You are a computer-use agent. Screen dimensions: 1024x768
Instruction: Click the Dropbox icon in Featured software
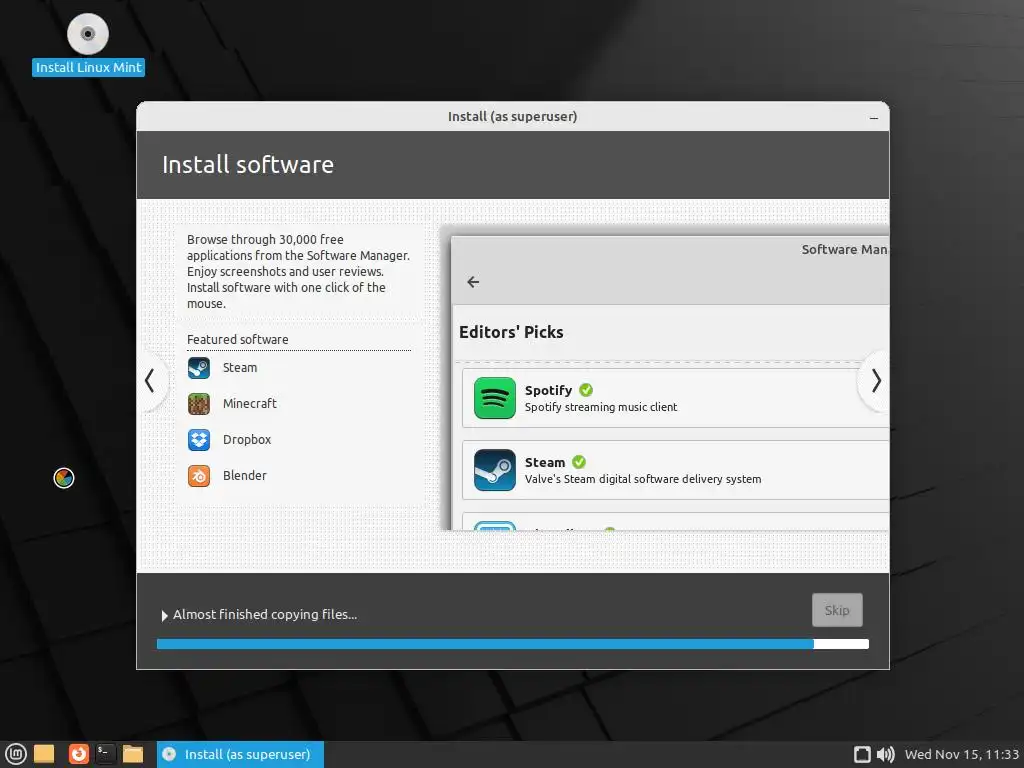(x=199, y=440)
